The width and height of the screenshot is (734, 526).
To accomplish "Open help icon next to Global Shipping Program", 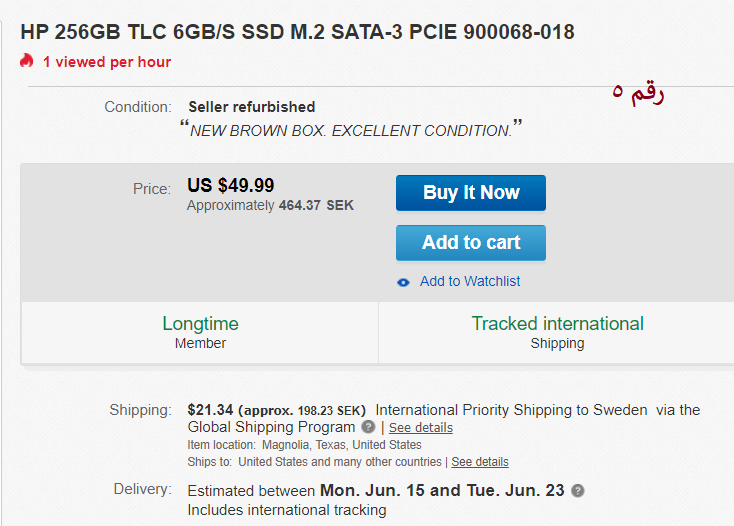I will (369, 427).
